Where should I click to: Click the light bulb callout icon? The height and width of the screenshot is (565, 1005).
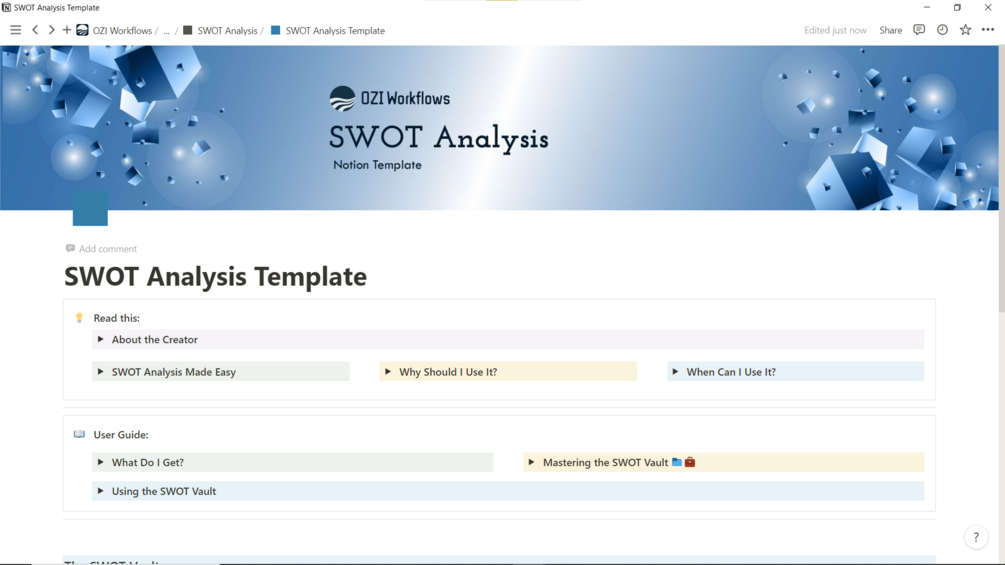click(79, 318)
